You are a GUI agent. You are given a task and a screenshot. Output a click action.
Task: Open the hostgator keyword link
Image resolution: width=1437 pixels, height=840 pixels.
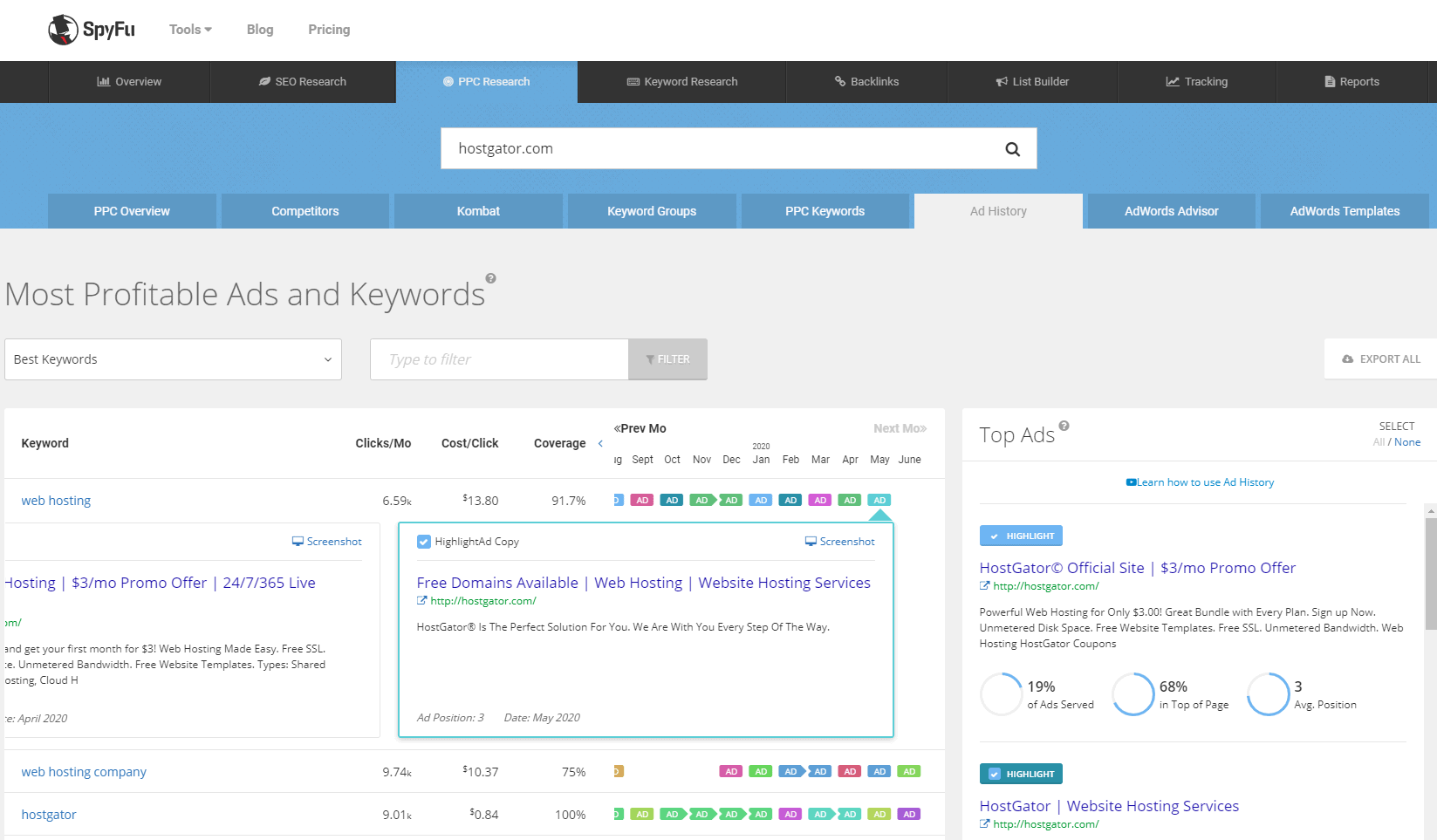tap(49, 815)
